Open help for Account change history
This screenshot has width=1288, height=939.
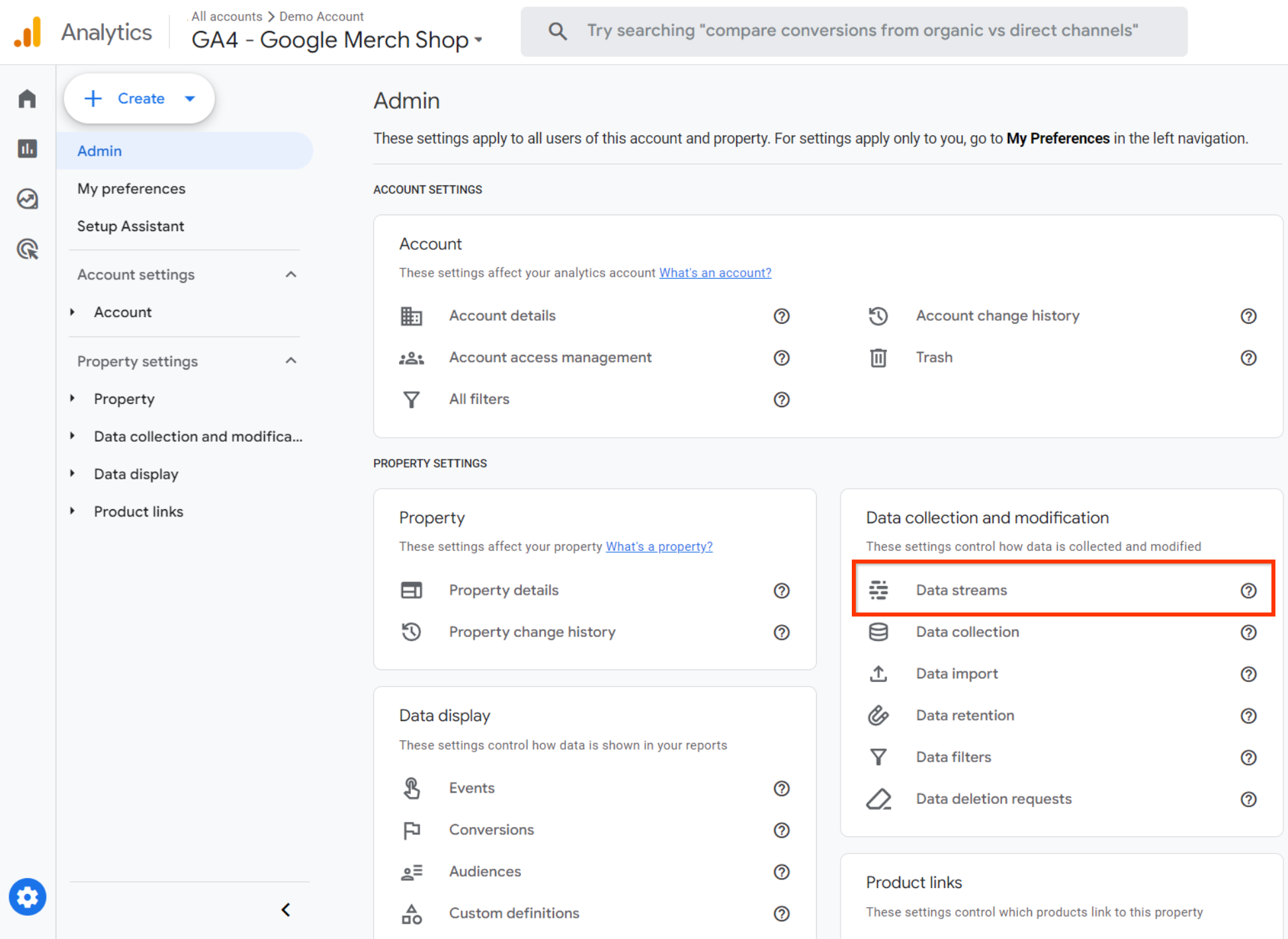tap(1248, 317)
